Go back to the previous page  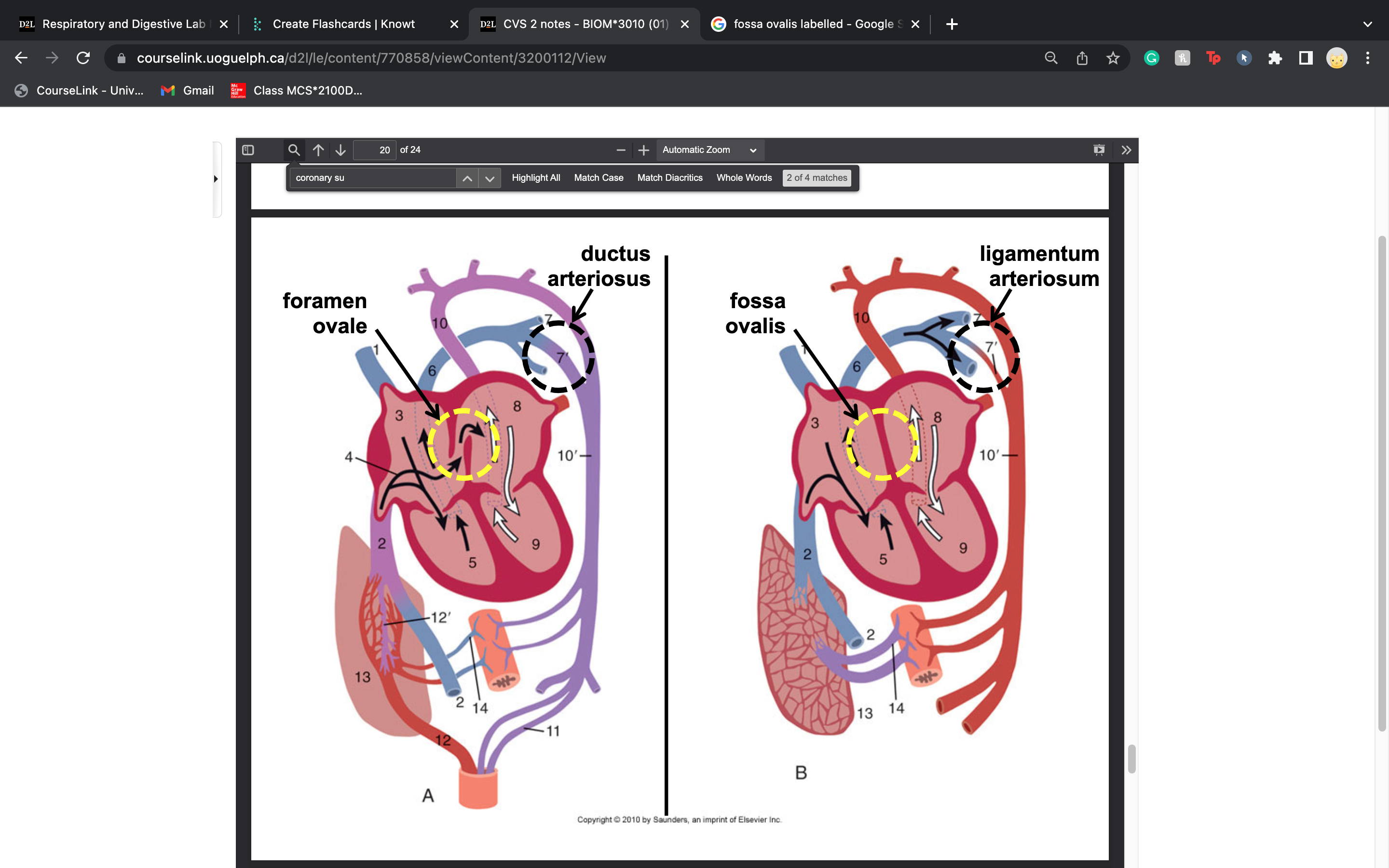click(x=21, y=58)
